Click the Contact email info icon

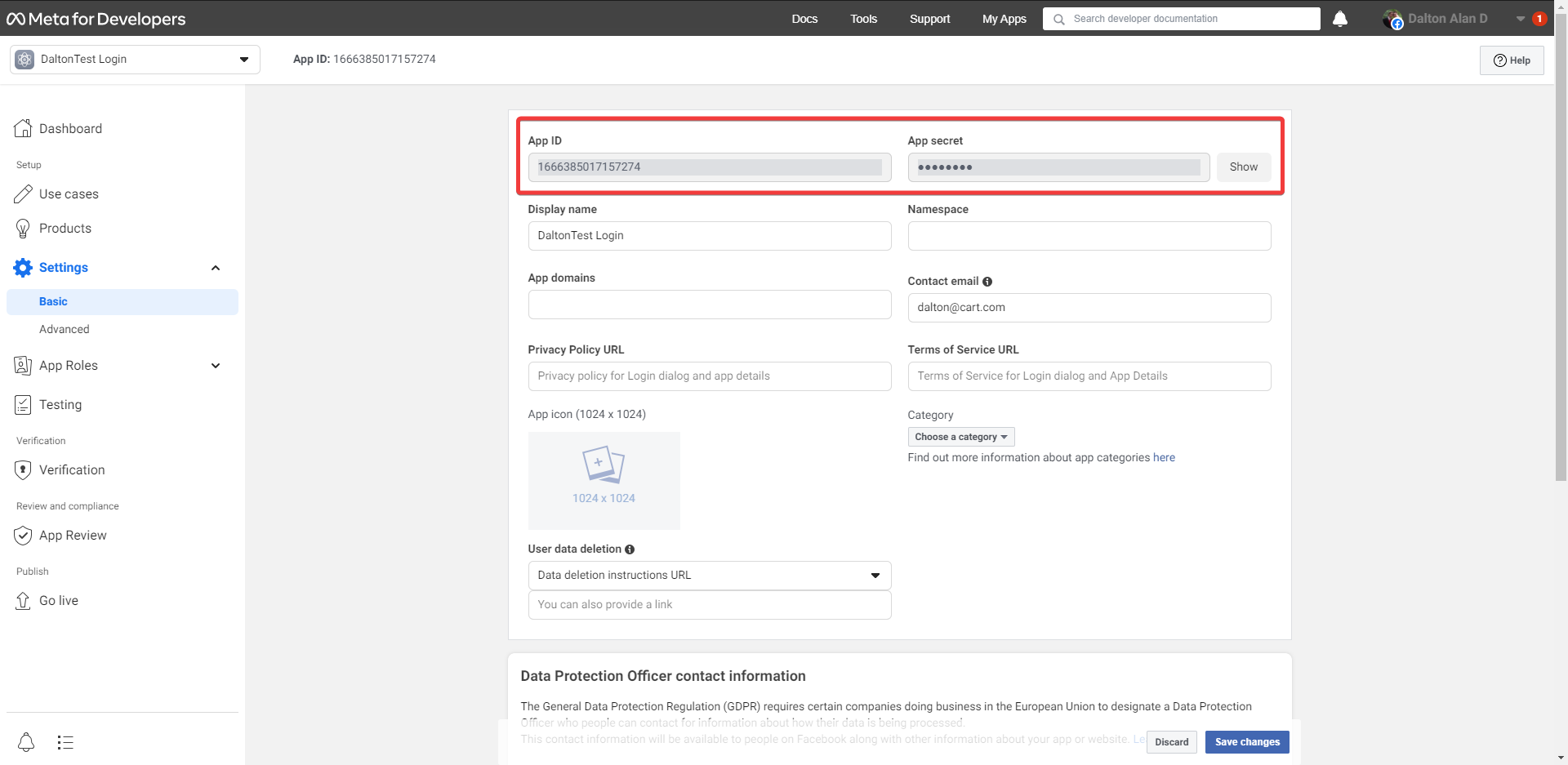(x=987, y=282)
